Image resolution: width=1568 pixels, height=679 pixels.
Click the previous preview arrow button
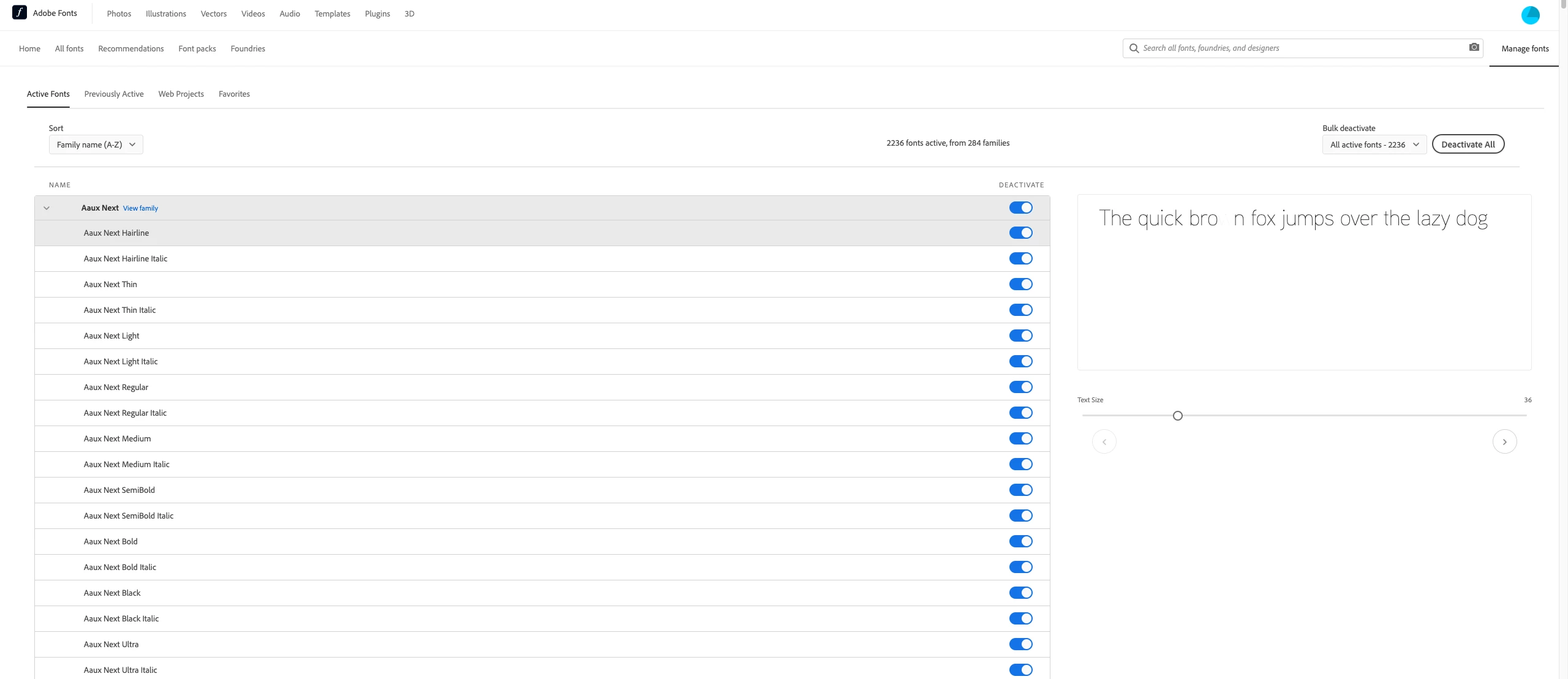(x=1104, y=441)
